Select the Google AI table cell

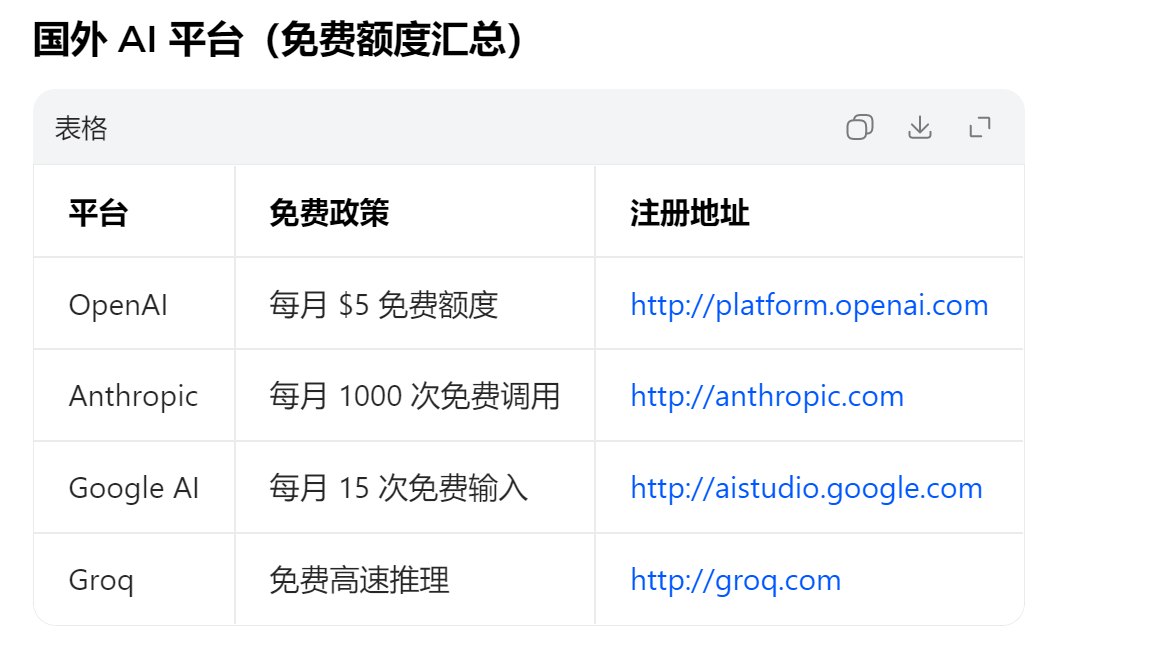(131, 487)
